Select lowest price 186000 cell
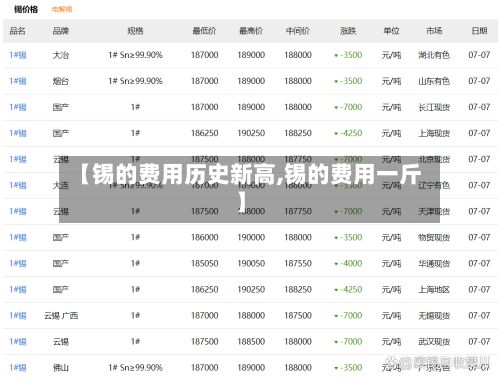Image resolution: width=500 pixels, height=380 pixels. 204,237
